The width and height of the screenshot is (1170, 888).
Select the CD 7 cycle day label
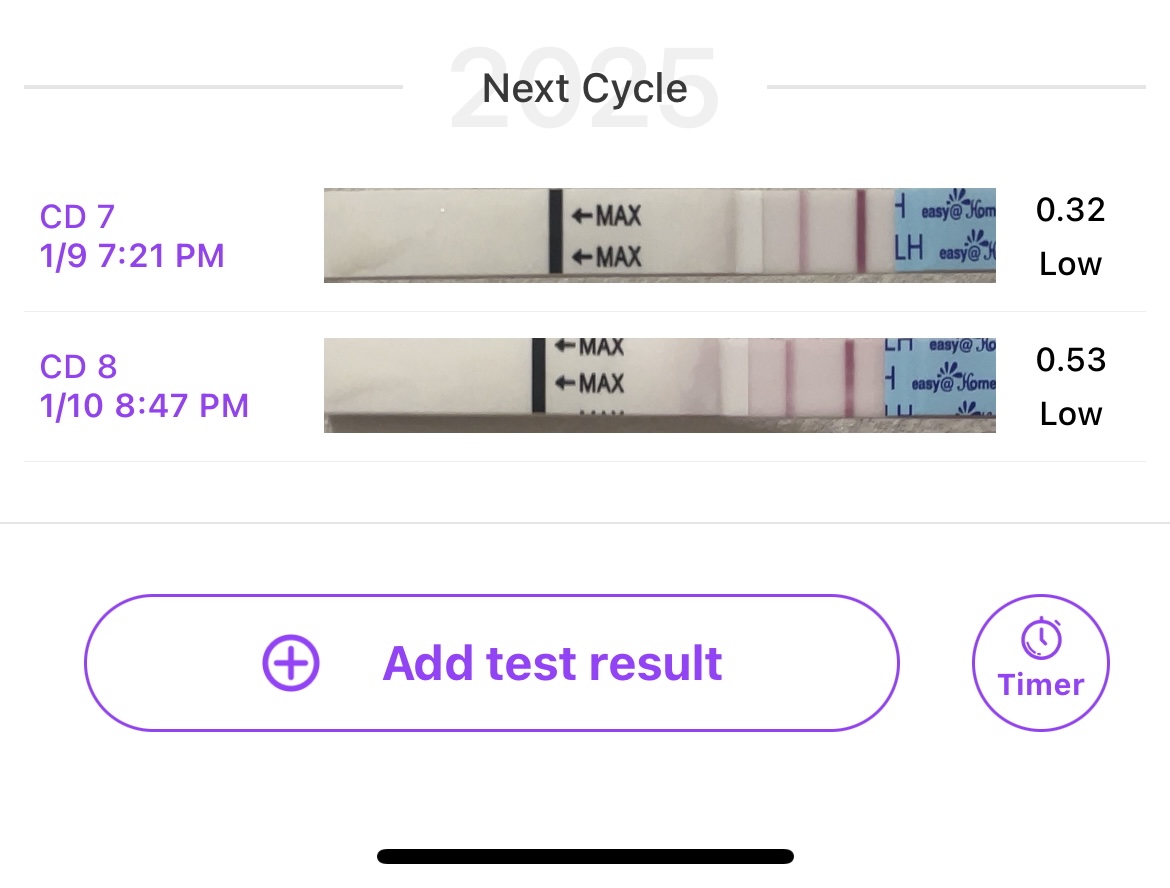[77, 216]
